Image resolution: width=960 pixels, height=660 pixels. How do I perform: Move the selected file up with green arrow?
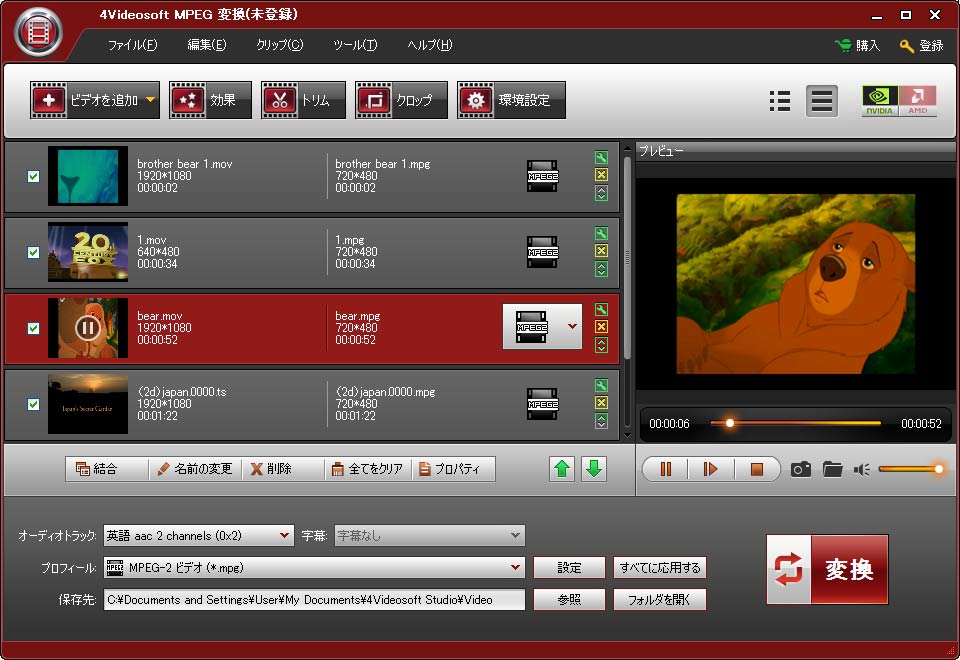pos(563,469)
